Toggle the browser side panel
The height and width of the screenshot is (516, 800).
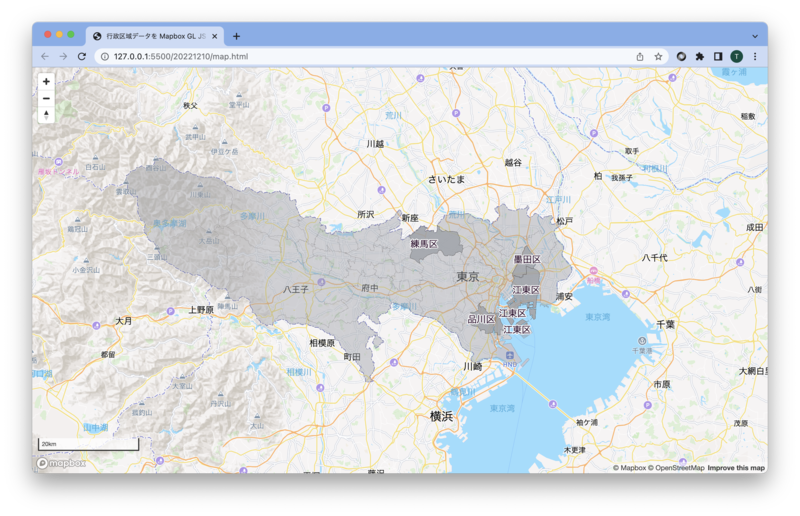[x=718, y=57]
